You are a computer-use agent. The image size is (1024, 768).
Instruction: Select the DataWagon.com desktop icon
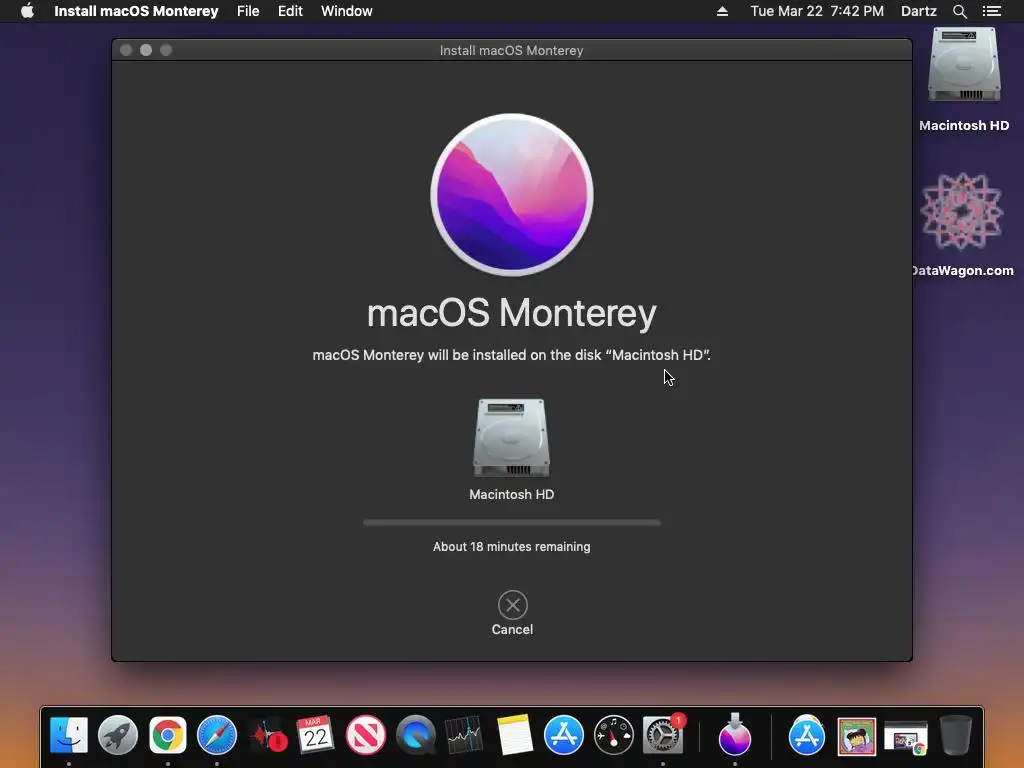(x=961, y=211)
